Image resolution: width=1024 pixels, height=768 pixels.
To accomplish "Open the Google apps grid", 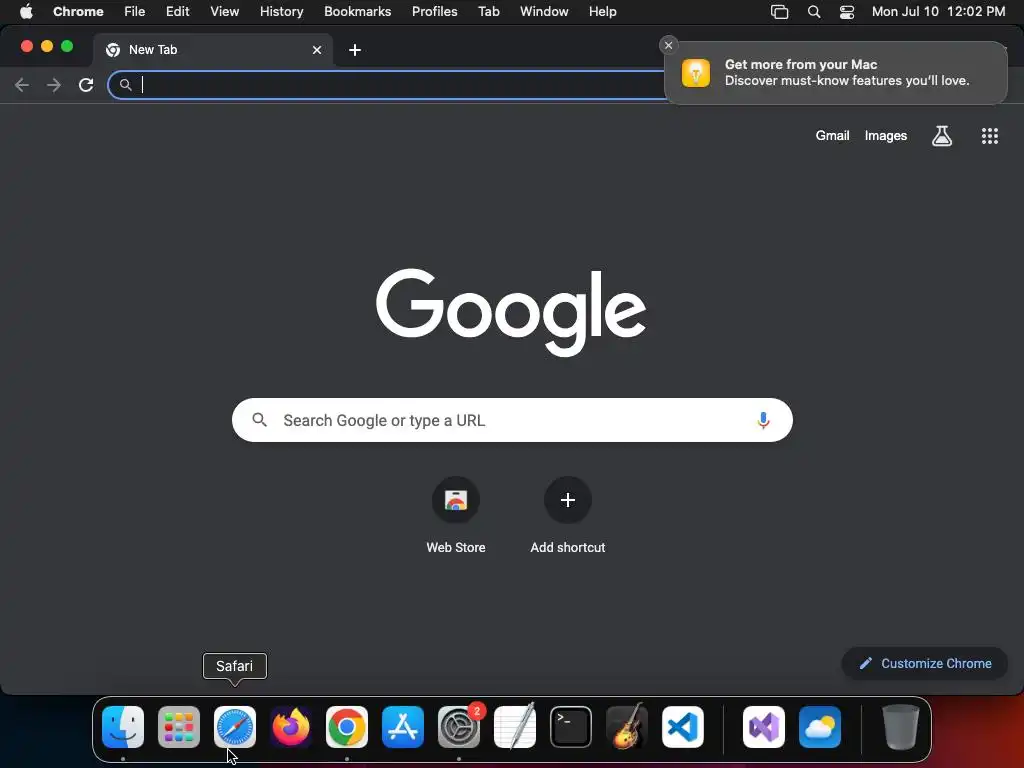I will [989, 136].
